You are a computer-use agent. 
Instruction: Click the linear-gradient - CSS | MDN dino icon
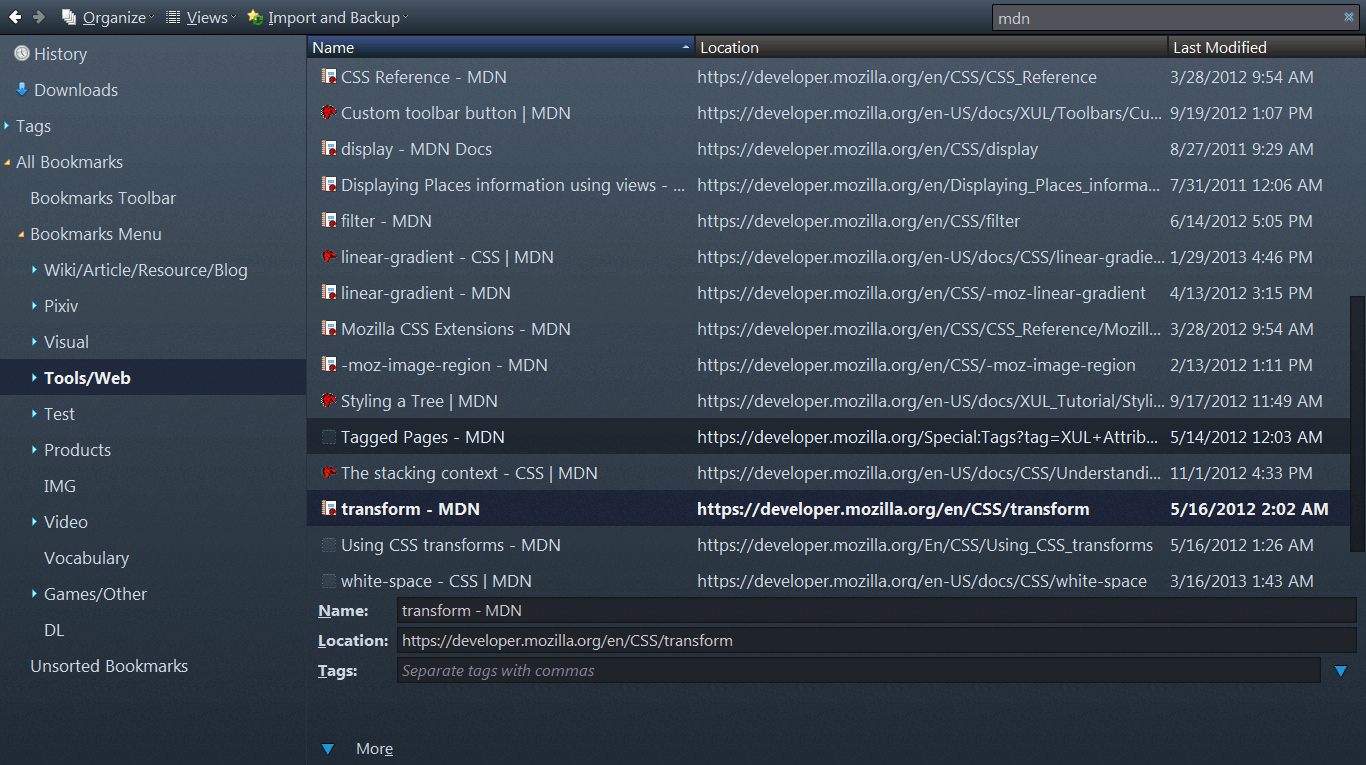click(x=329, y=257)
